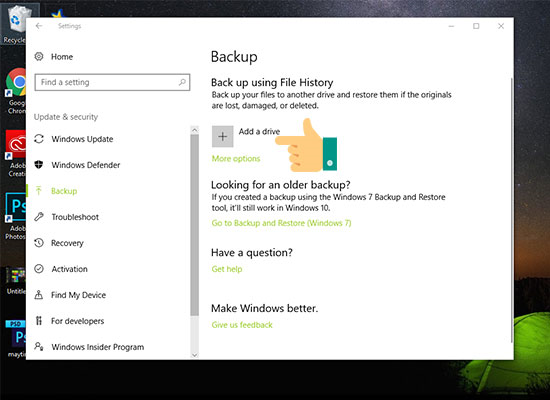Image resolution: width=550 pixels, height=400 pixels.
Task: Click the Backup page vertical scrollbar
Action: click(x=512, y=211)
